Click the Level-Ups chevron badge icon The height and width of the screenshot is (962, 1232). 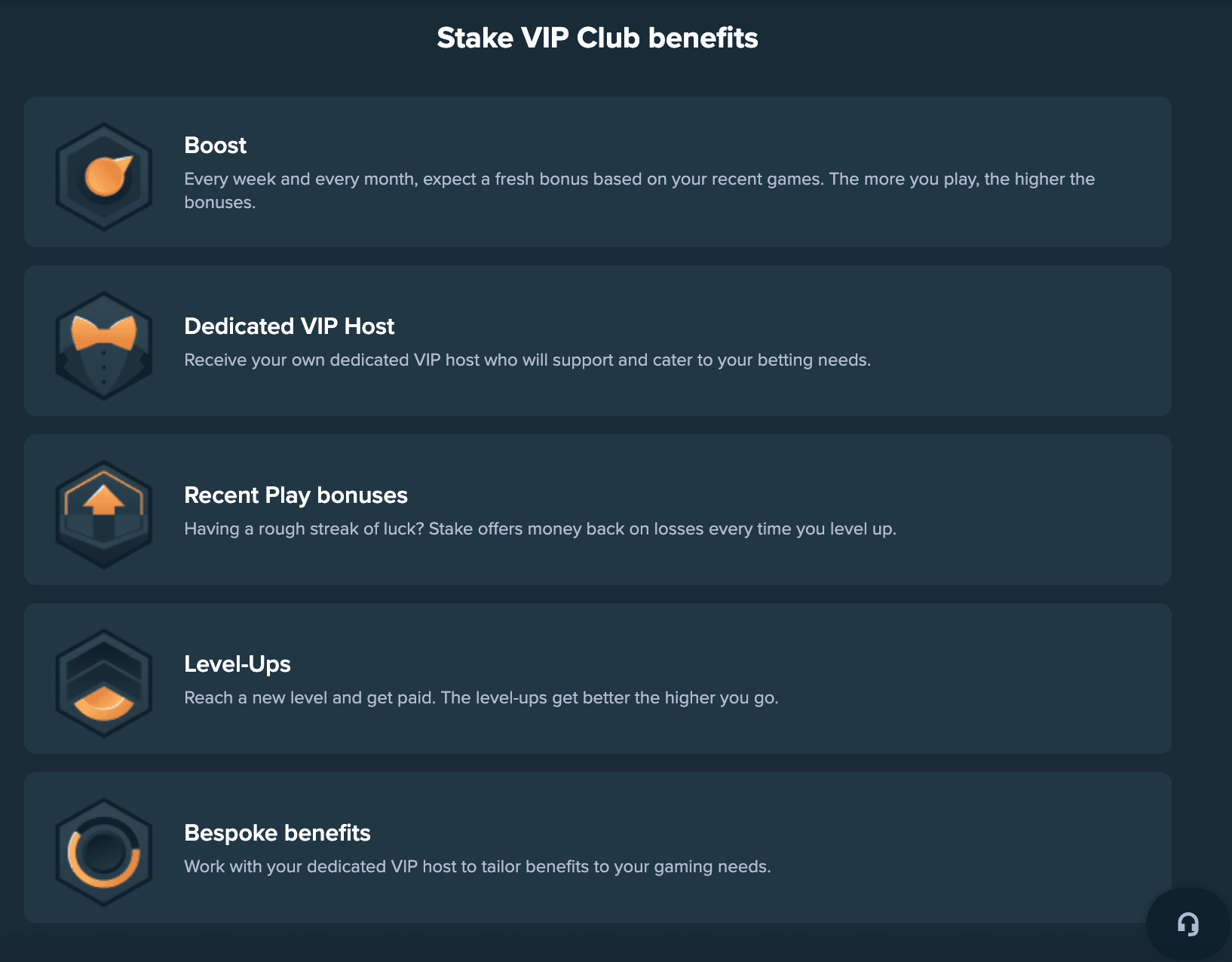pos(104,683)
